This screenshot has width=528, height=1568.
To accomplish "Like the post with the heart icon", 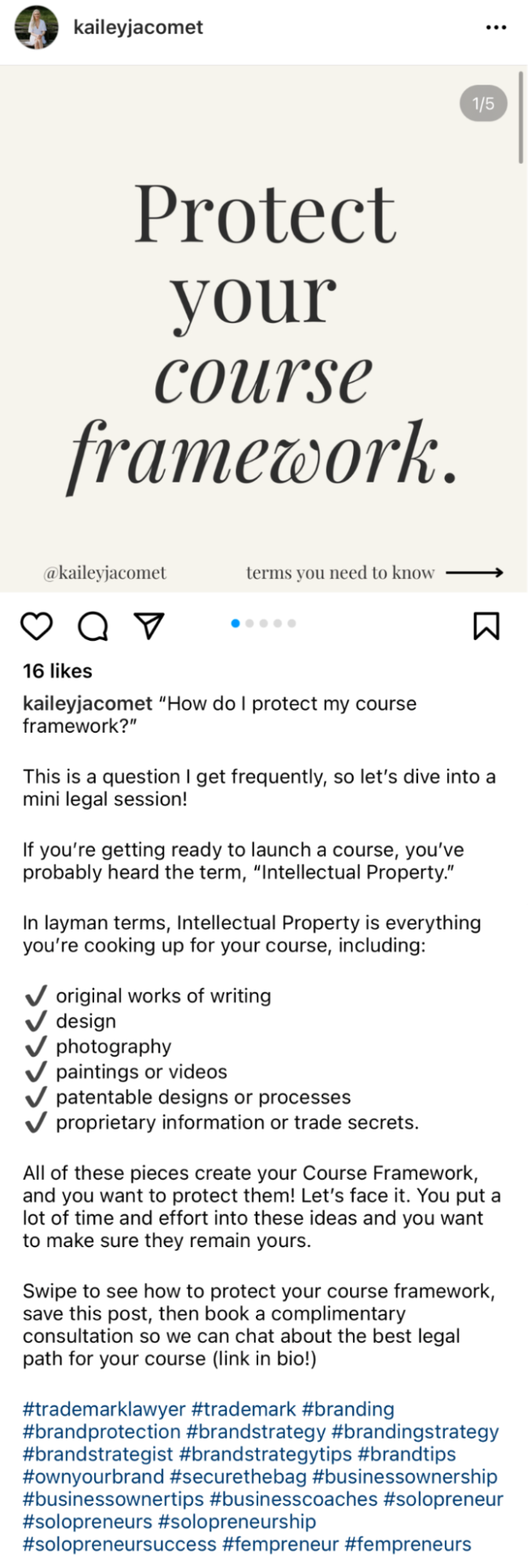I will pyautogui.click(x=36, y=626).
